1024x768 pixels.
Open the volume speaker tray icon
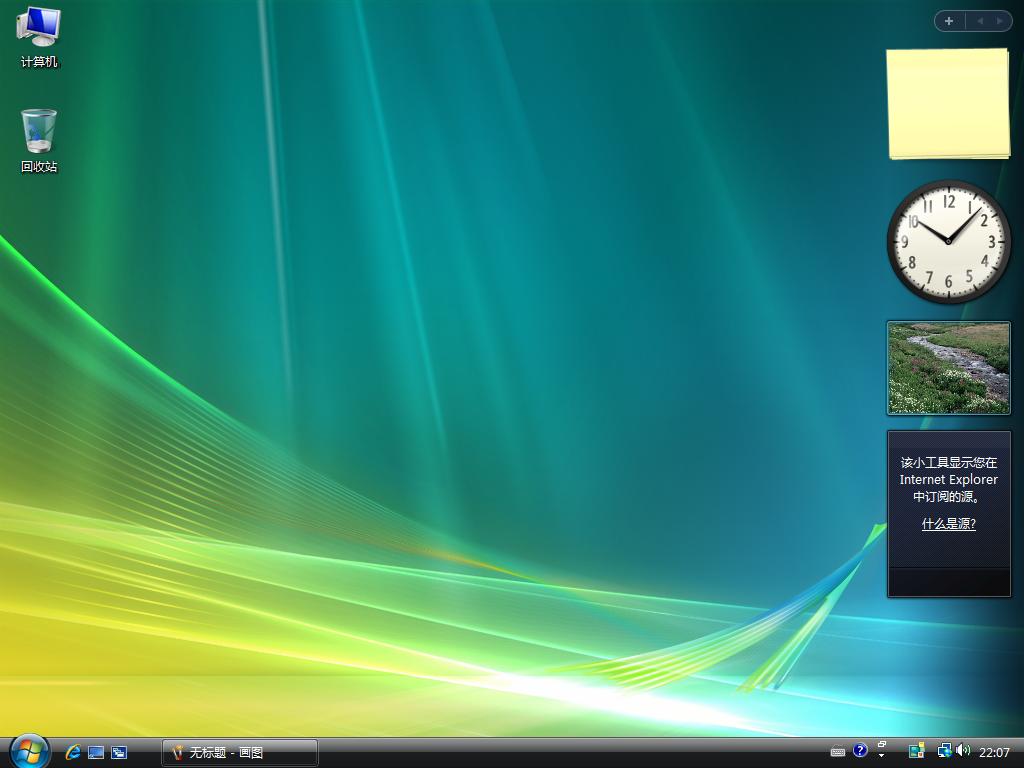(x=963, y=750)
